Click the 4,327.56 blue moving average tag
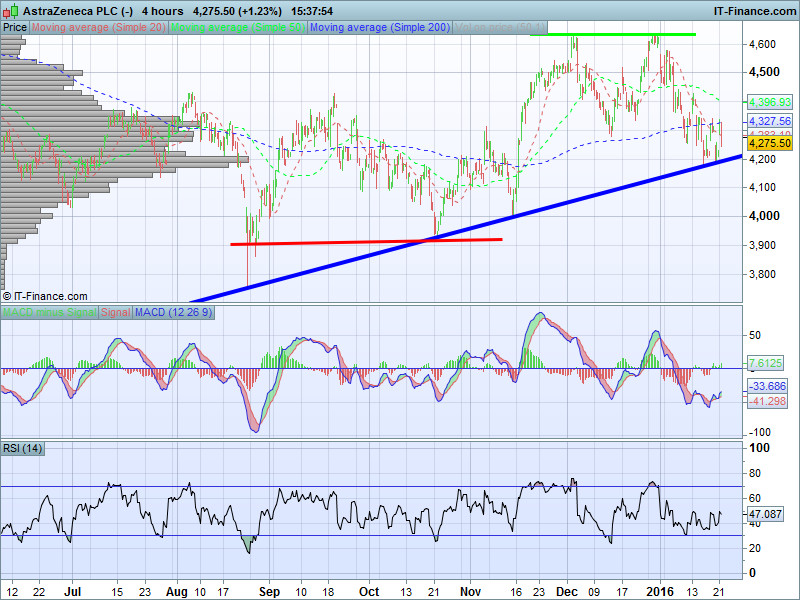This screenshot has width=800, height=600. 770,121
